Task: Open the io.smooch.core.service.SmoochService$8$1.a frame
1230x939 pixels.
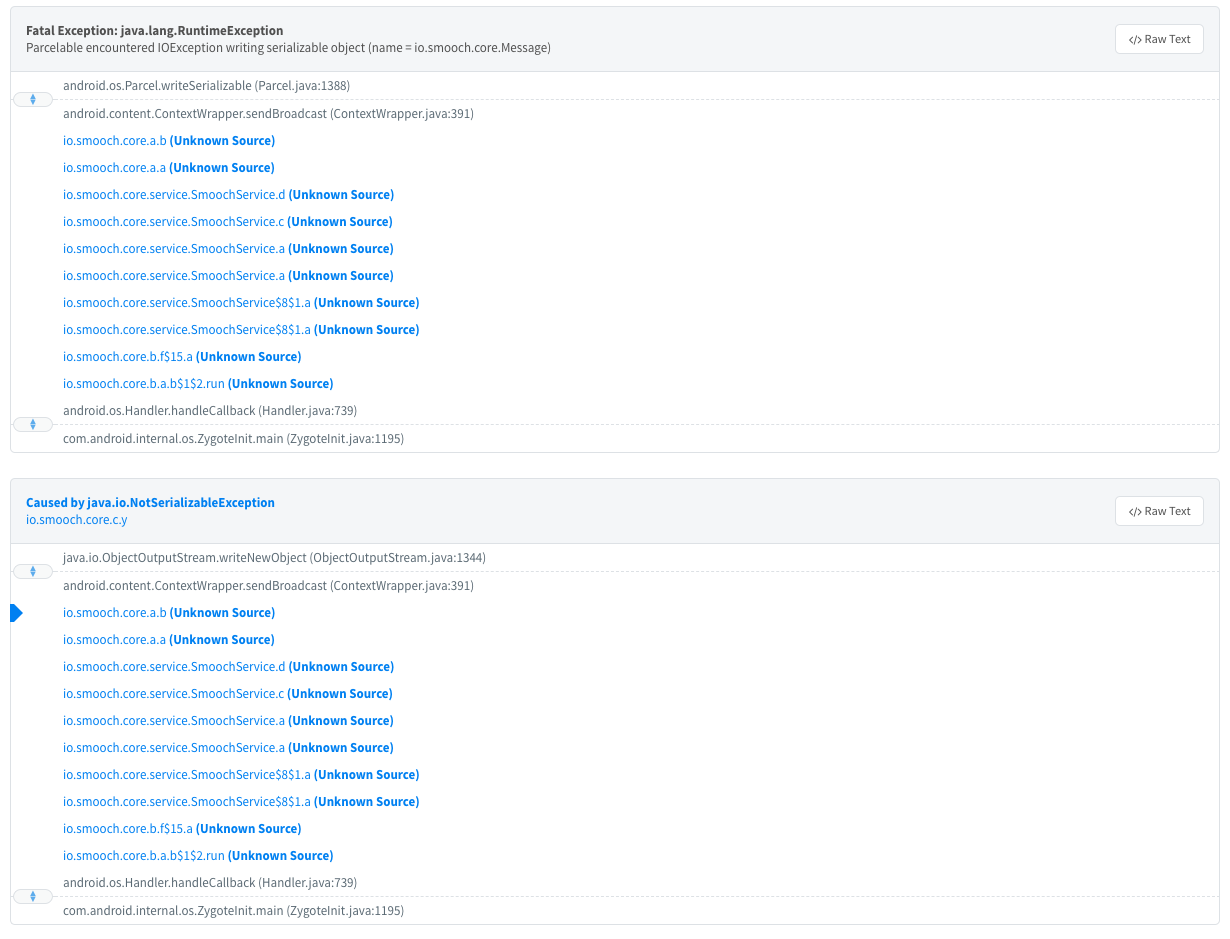Action: click(186, 302)
